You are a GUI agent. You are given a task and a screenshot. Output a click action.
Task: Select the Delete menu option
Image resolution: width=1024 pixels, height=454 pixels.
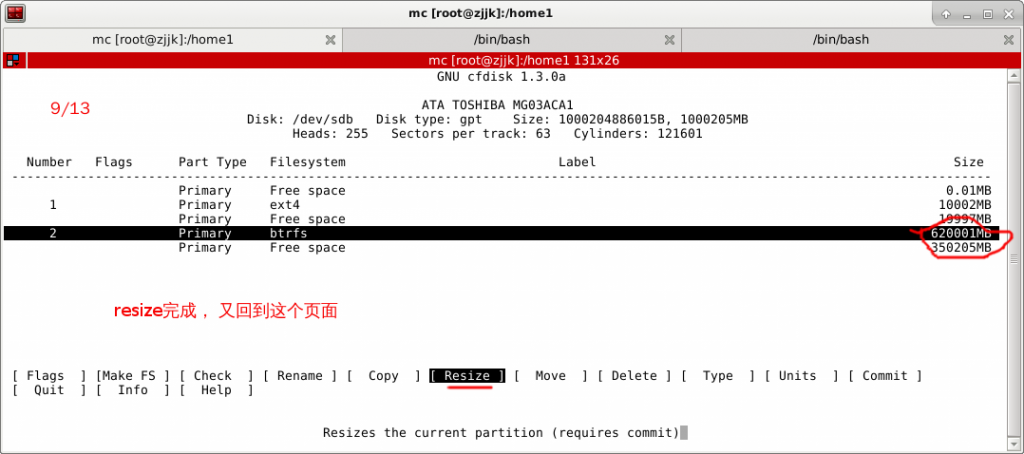point(634,376)
